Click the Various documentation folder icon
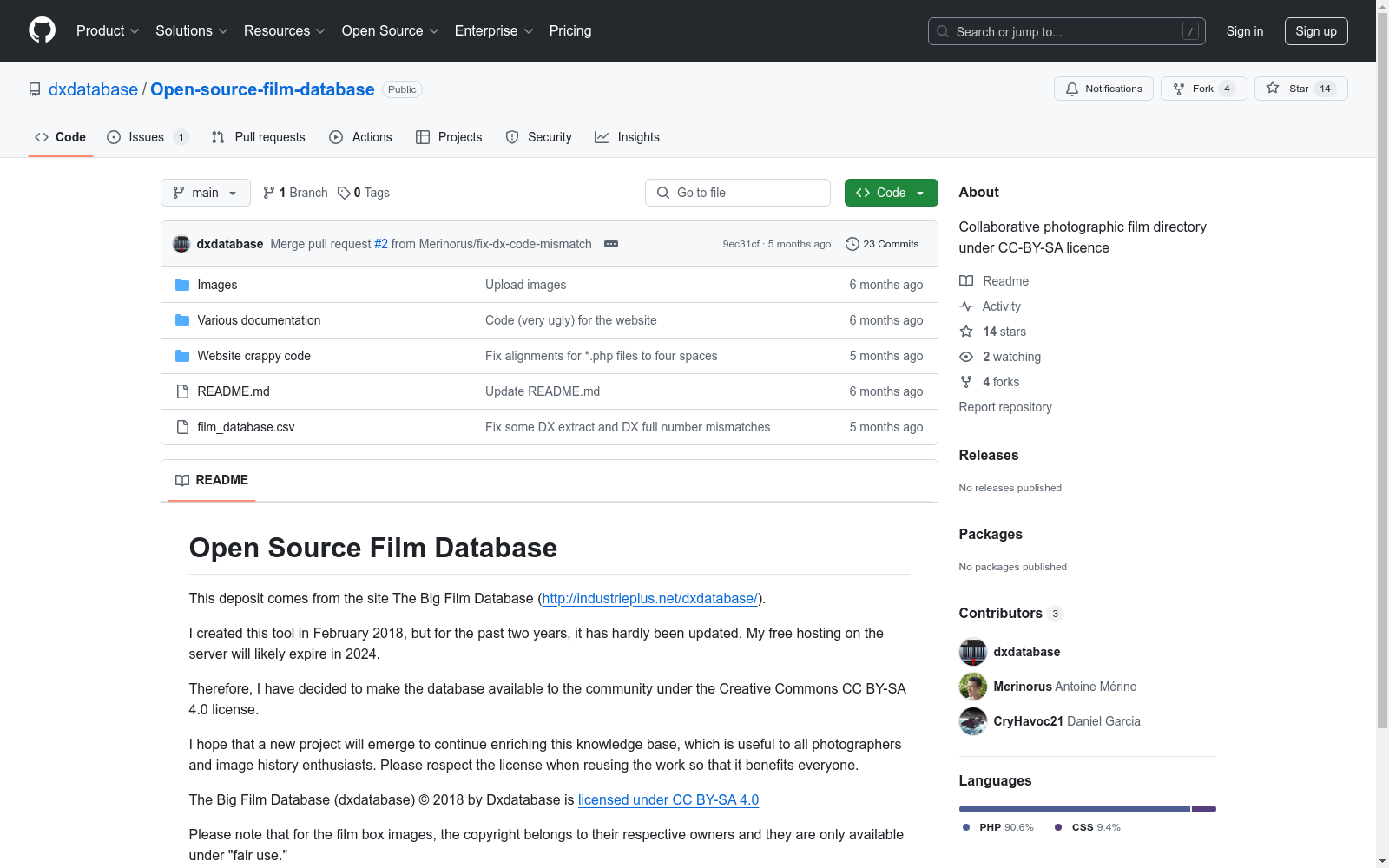 tap(182, 320)
